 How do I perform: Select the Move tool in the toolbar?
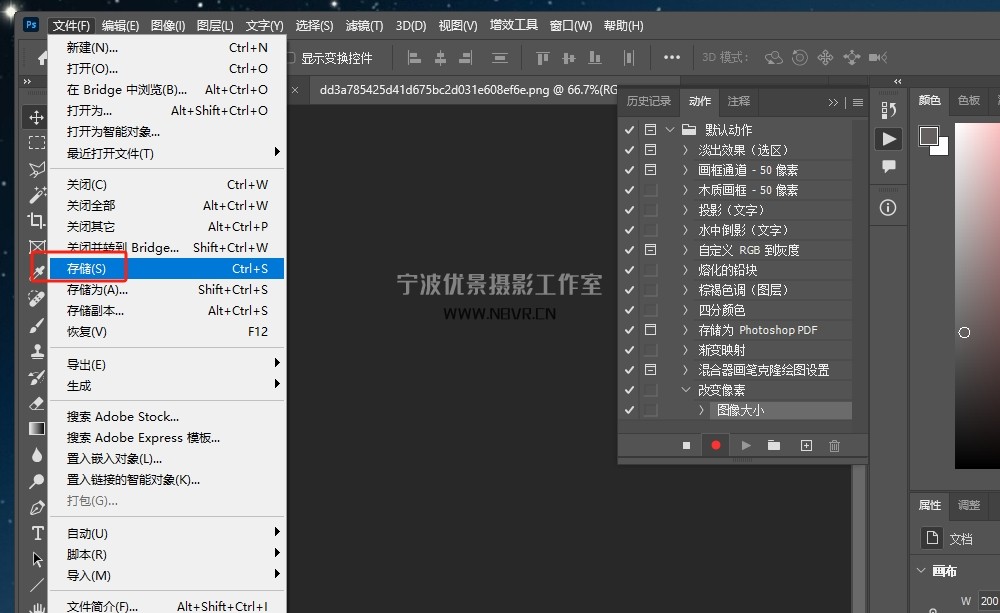click(x=37, y=118)
